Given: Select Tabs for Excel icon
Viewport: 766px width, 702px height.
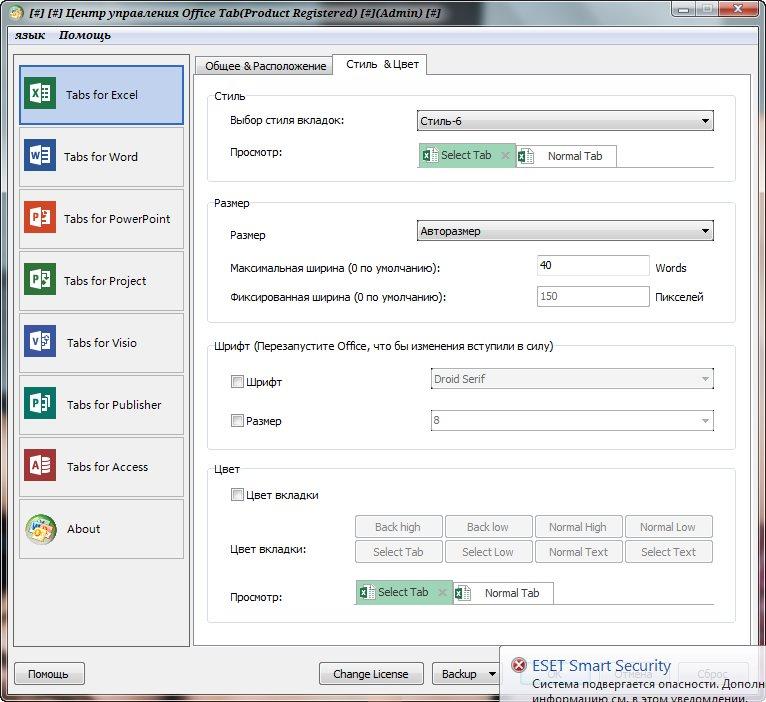Looking at the screenshot, I should pos(40,93).
